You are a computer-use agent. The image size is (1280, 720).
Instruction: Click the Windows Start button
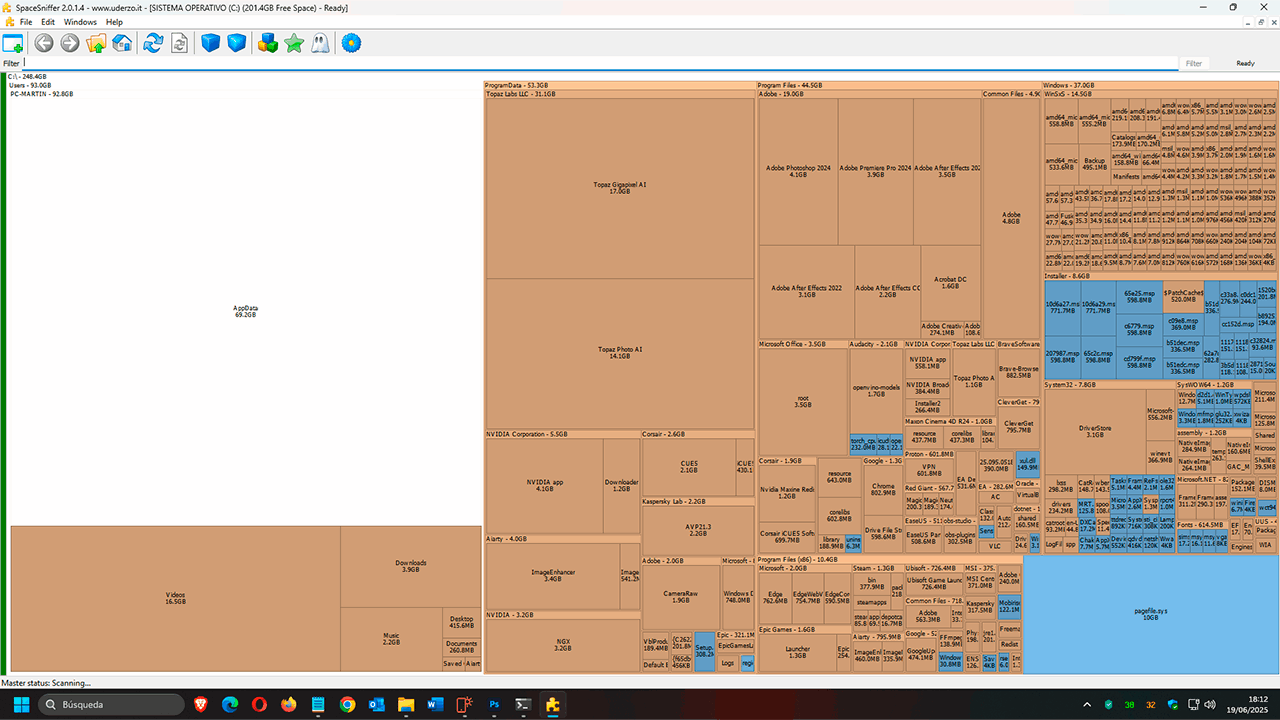(x=19, y=704)
